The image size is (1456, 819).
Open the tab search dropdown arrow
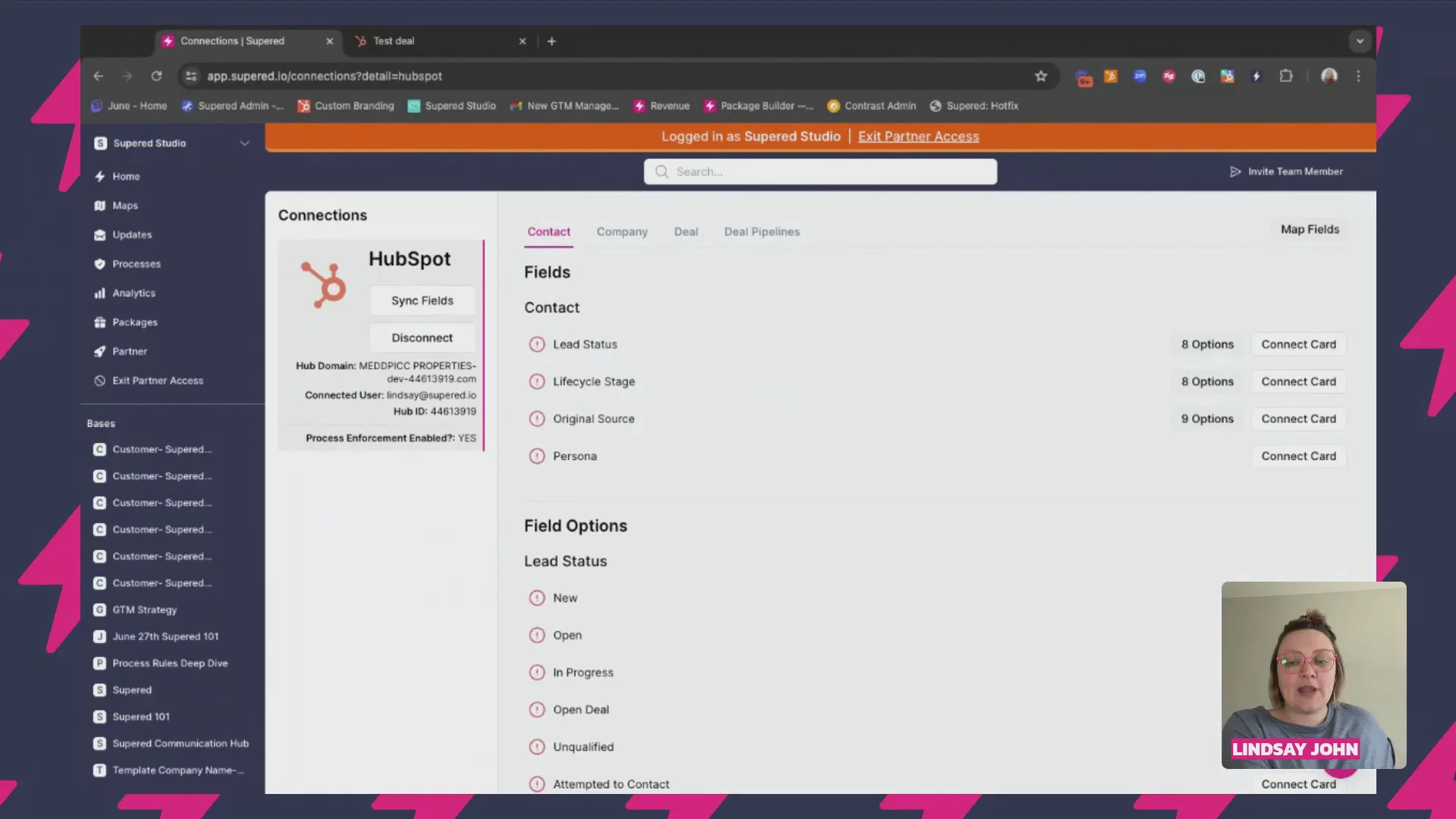(x=1360, y=41)
